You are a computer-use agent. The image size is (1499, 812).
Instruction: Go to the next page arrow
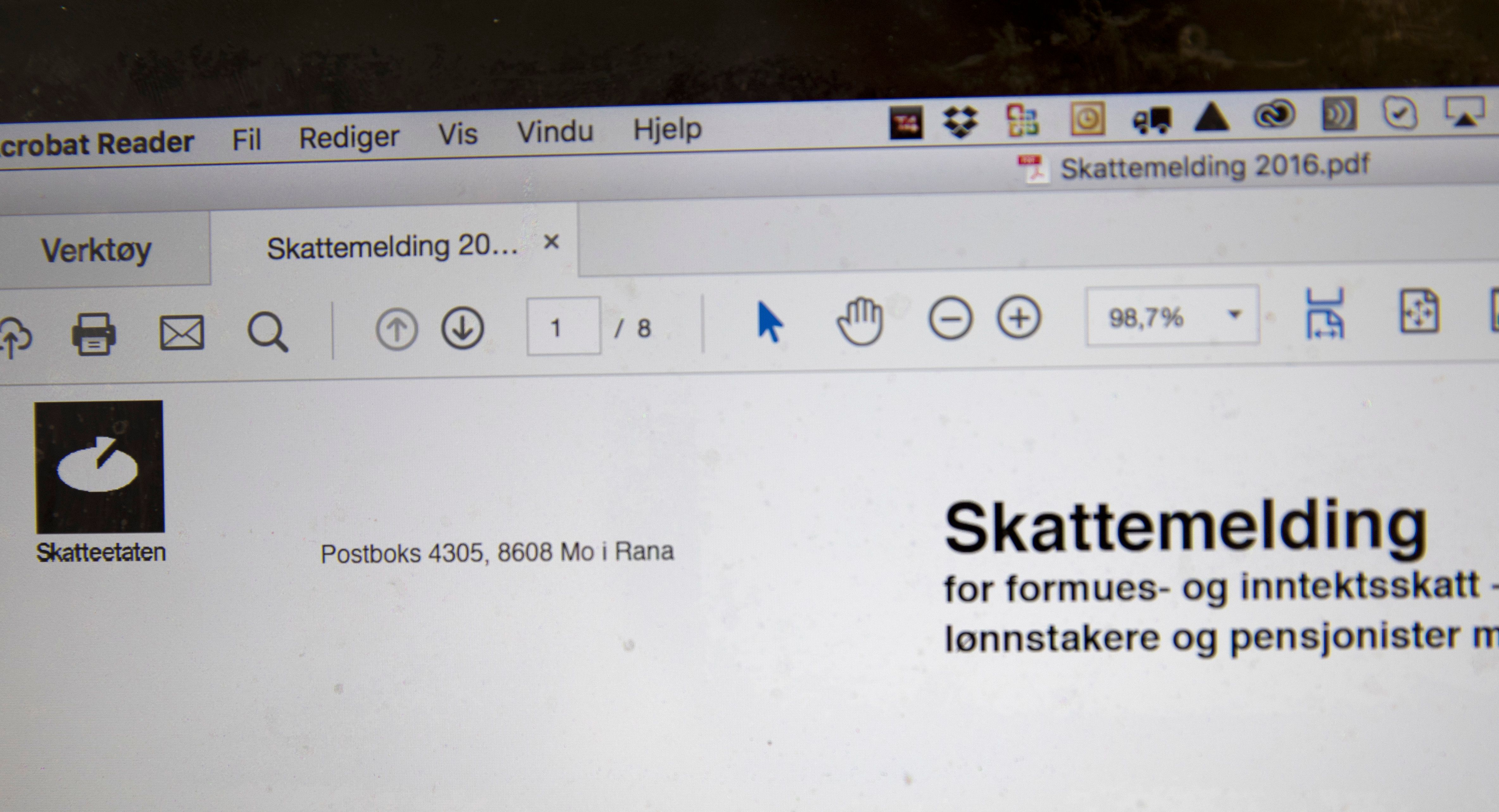[x=463, y=329]
